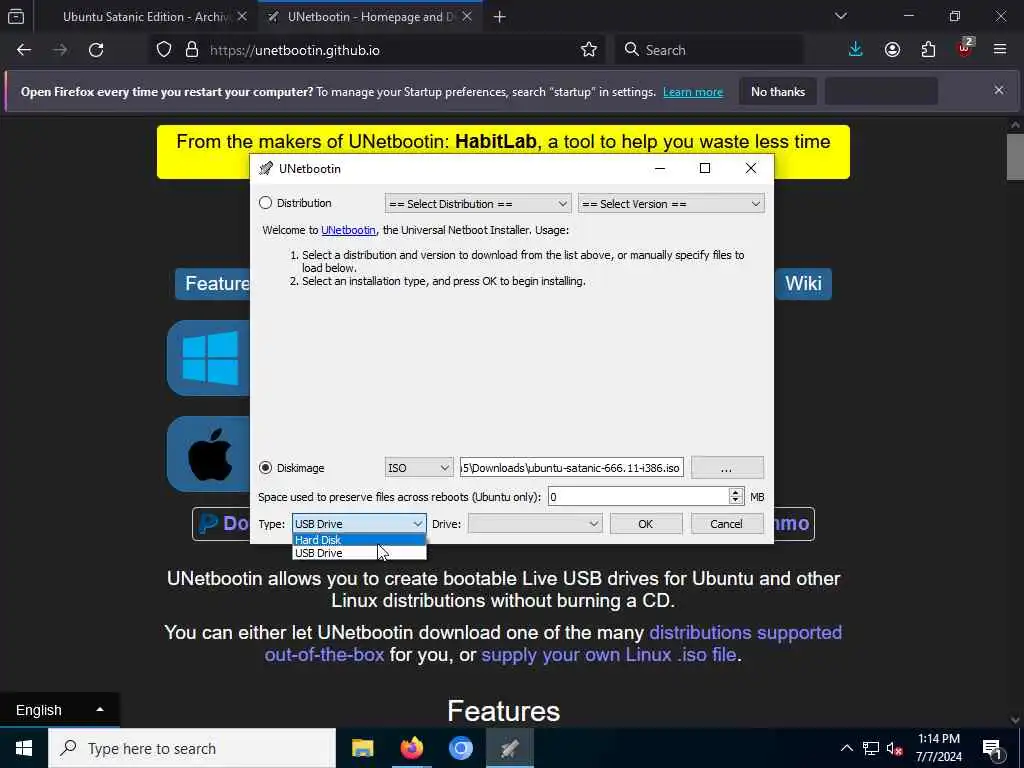This screenshot has width=1024, height=768.
Task: Click the address bar URL
Action: [x=295, y=50]
